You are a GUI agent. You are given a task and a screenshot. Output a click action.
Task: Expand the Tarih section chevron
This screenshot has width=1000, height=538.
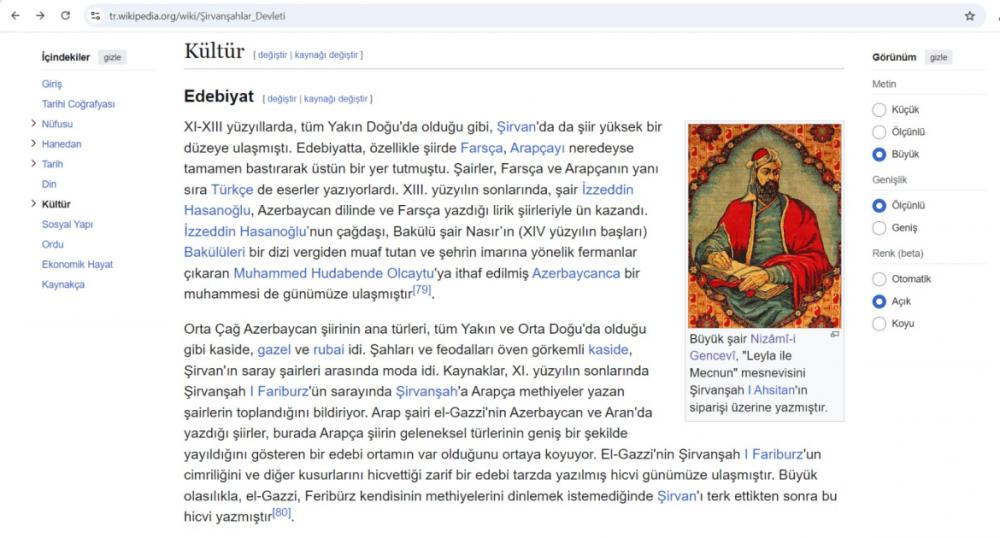click(34, 164)
